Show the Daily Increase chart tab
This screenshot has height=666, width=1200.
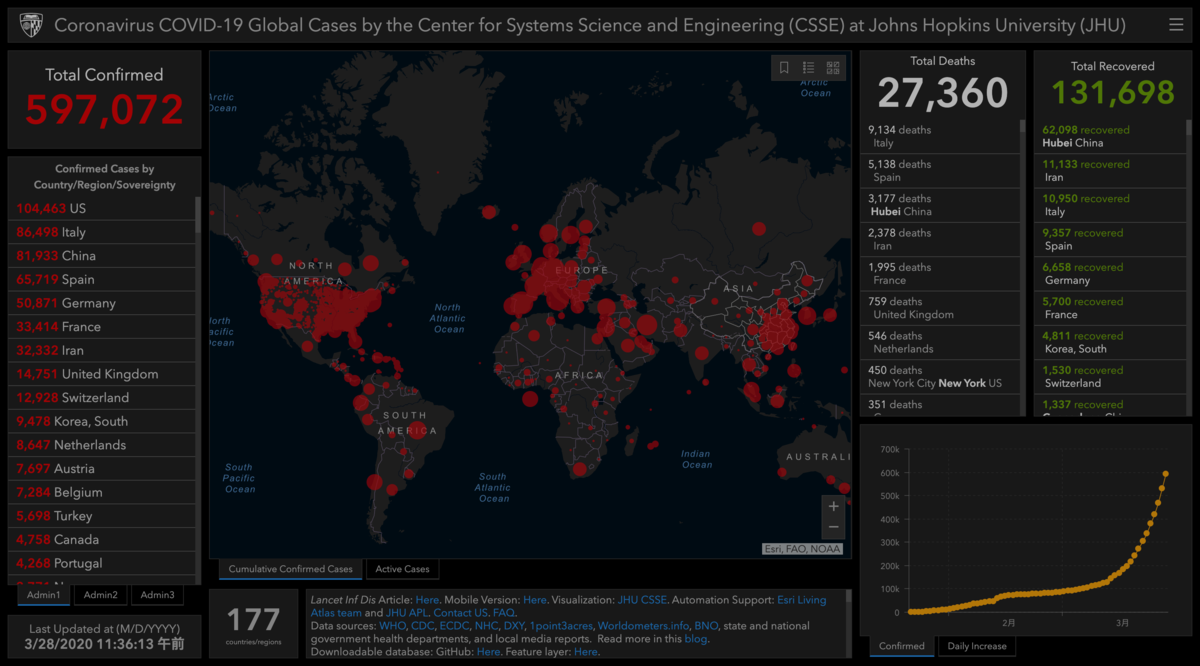pos(976,646)
